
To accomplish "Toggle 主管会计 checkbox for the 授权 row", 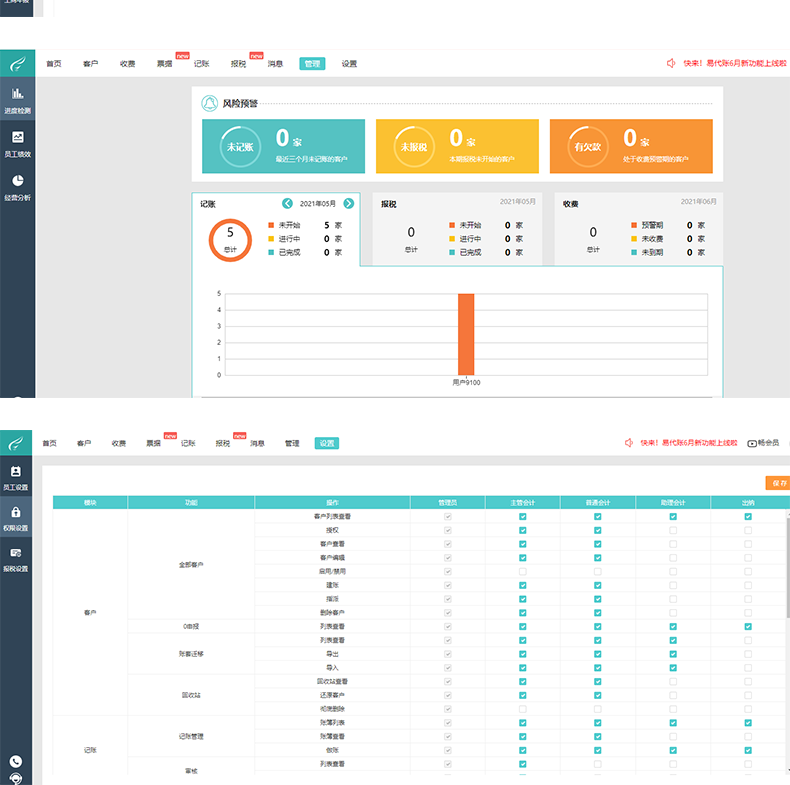I will (522, 530).
